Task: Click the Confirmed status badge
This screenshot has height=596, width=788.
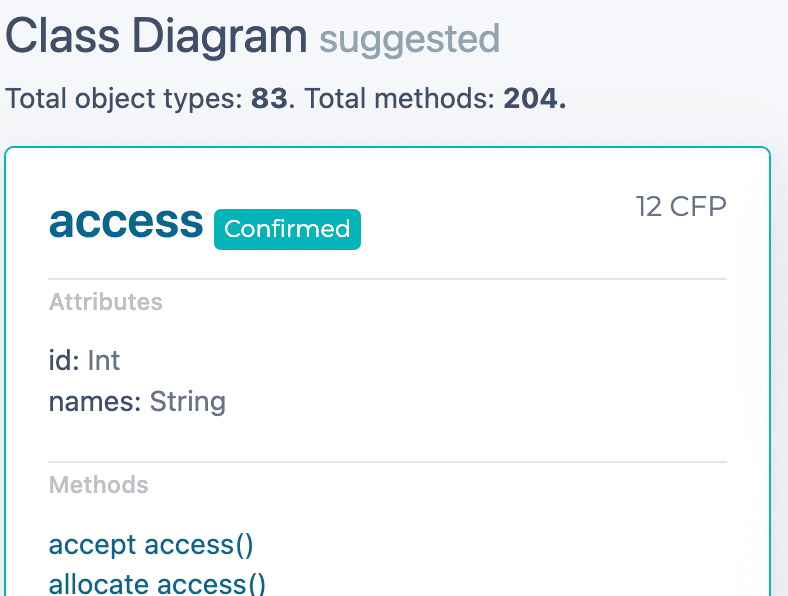Action: pyautogui.click(x=287, y=229)
